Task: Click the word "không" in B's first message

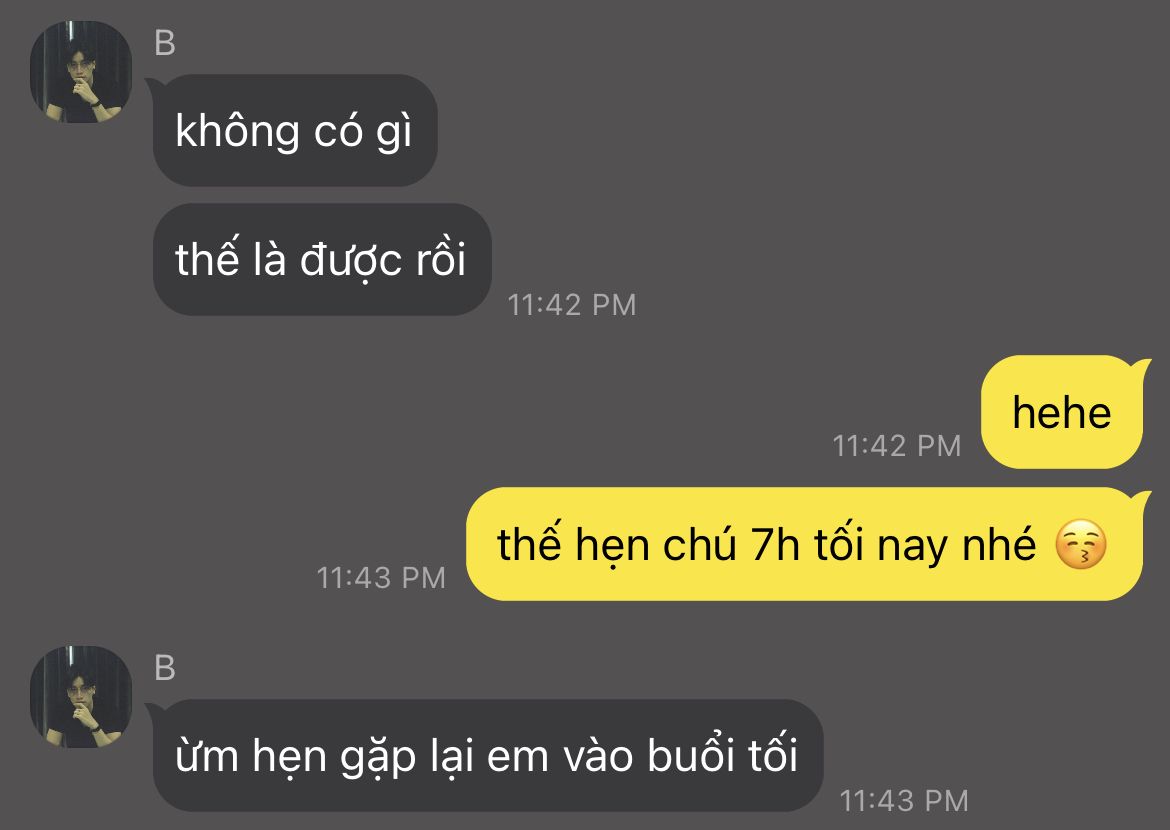Action: [237, 131]
